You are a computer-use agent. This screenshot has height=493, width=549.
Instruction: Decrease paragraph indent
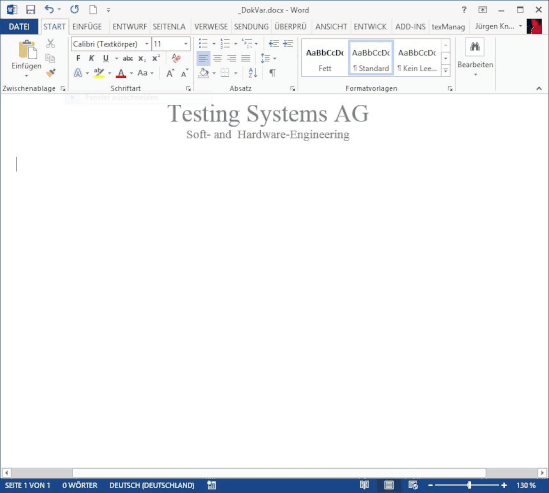point(273,43)
